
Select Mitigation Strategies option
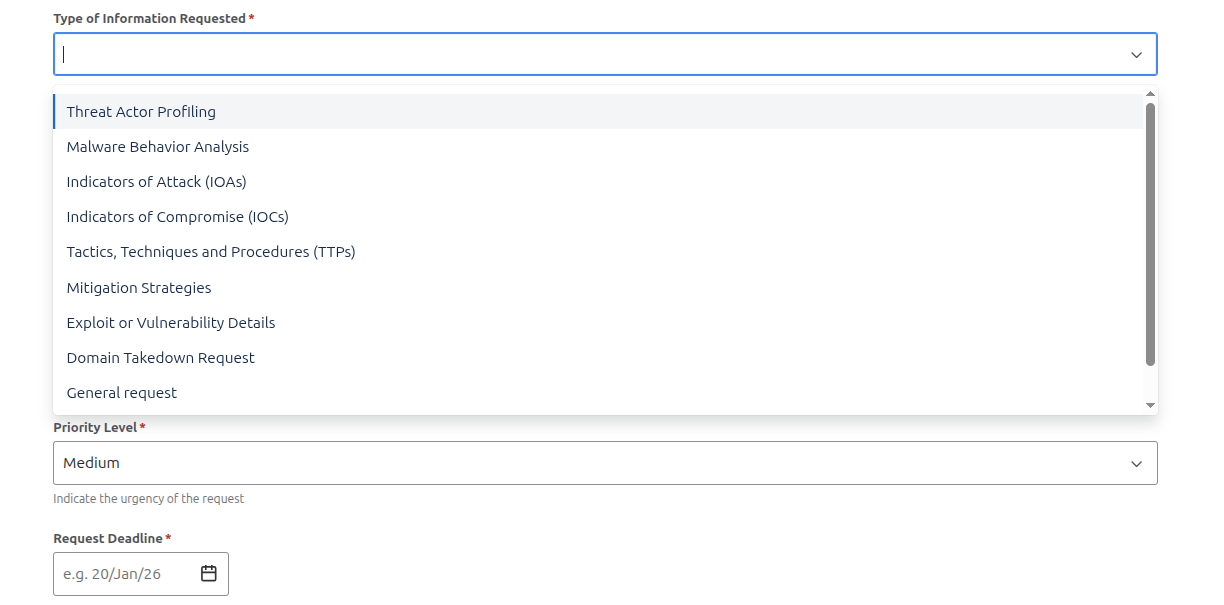tap(139, 288)
